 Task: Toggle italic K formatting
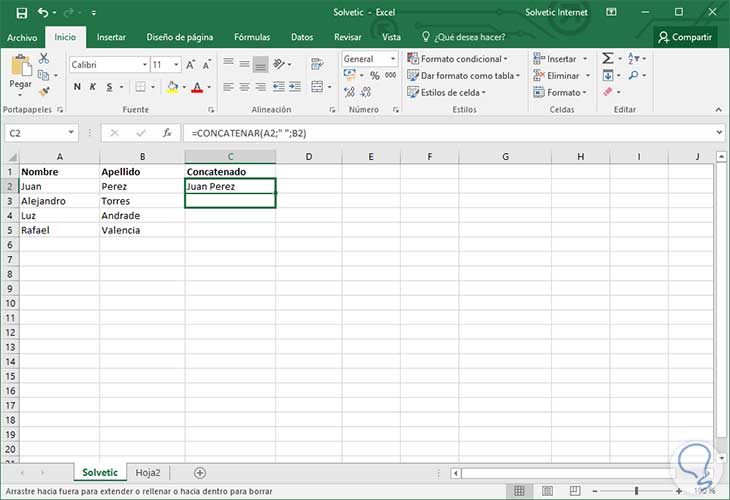93,87
